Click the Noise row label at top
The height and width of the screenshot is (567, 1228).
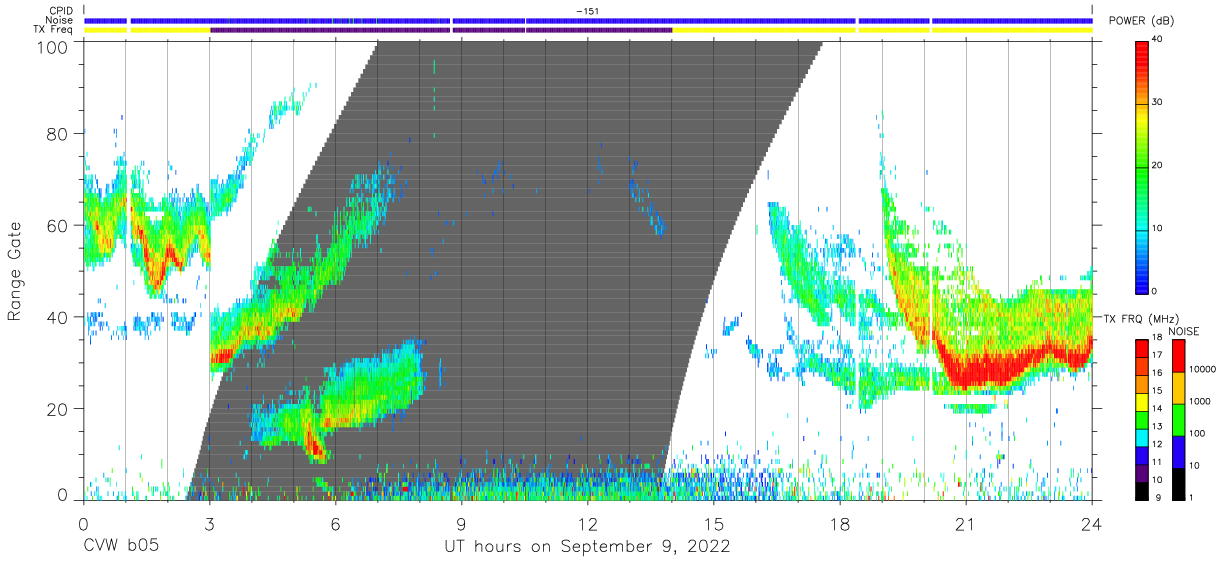61,20
